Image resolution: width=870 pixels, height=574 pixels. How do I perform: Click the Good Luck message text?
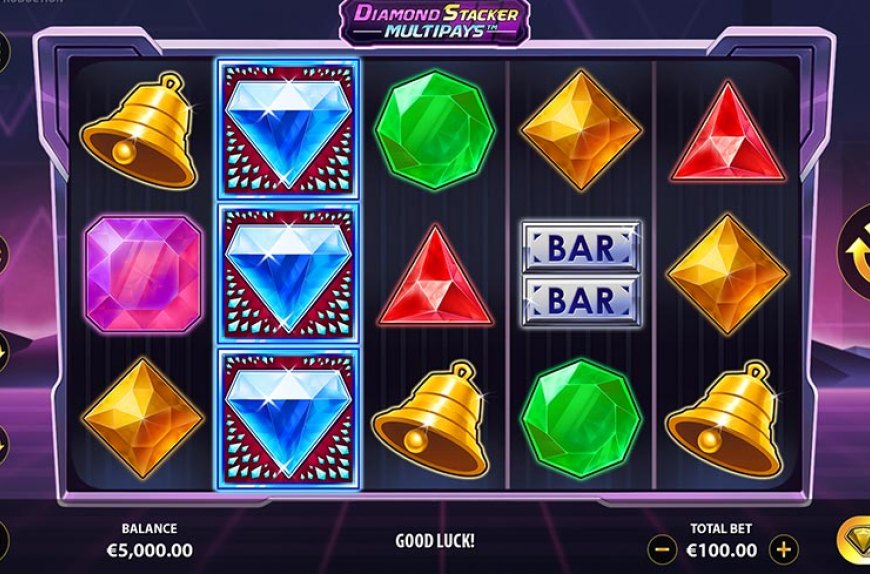point(435,541)
